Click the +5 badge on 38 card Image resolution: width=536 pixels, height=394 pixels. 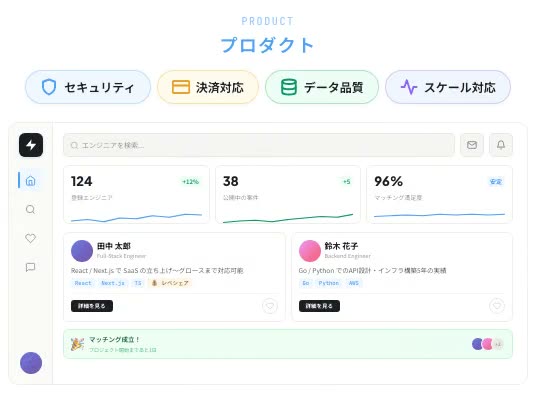[347, 181]
